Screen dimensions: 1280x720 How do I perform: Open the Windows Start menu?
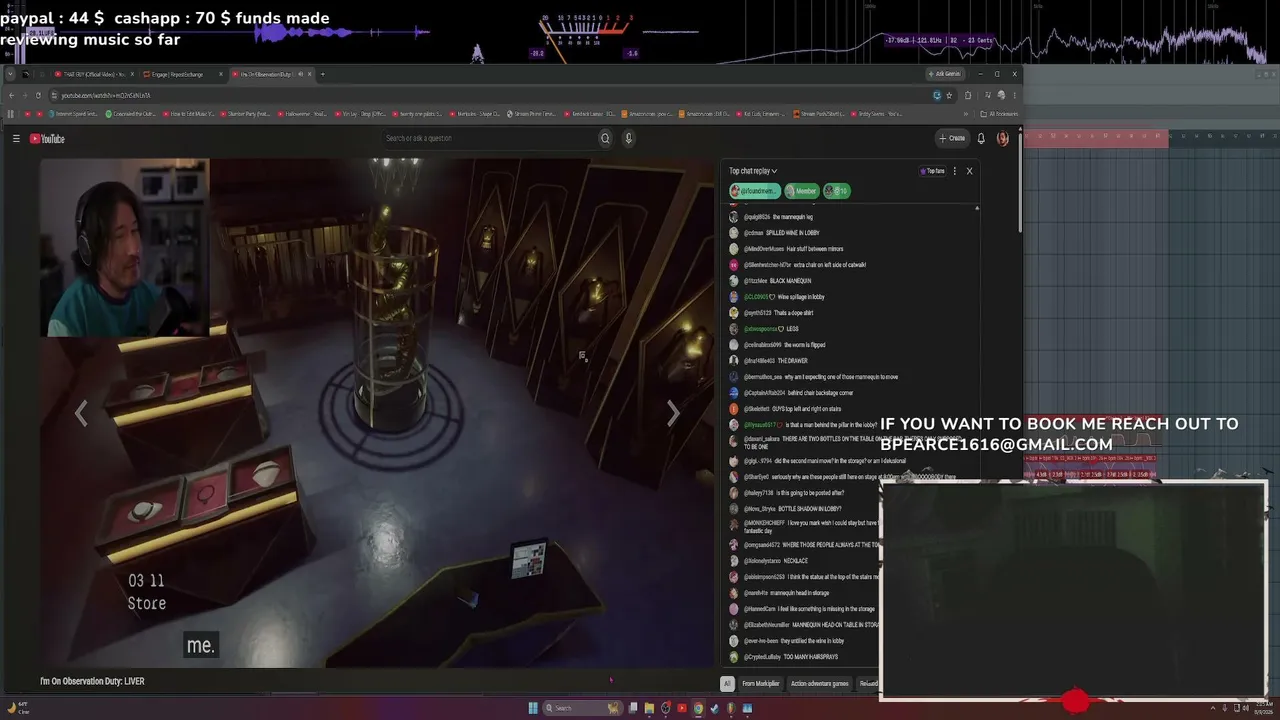coord(532,708)
